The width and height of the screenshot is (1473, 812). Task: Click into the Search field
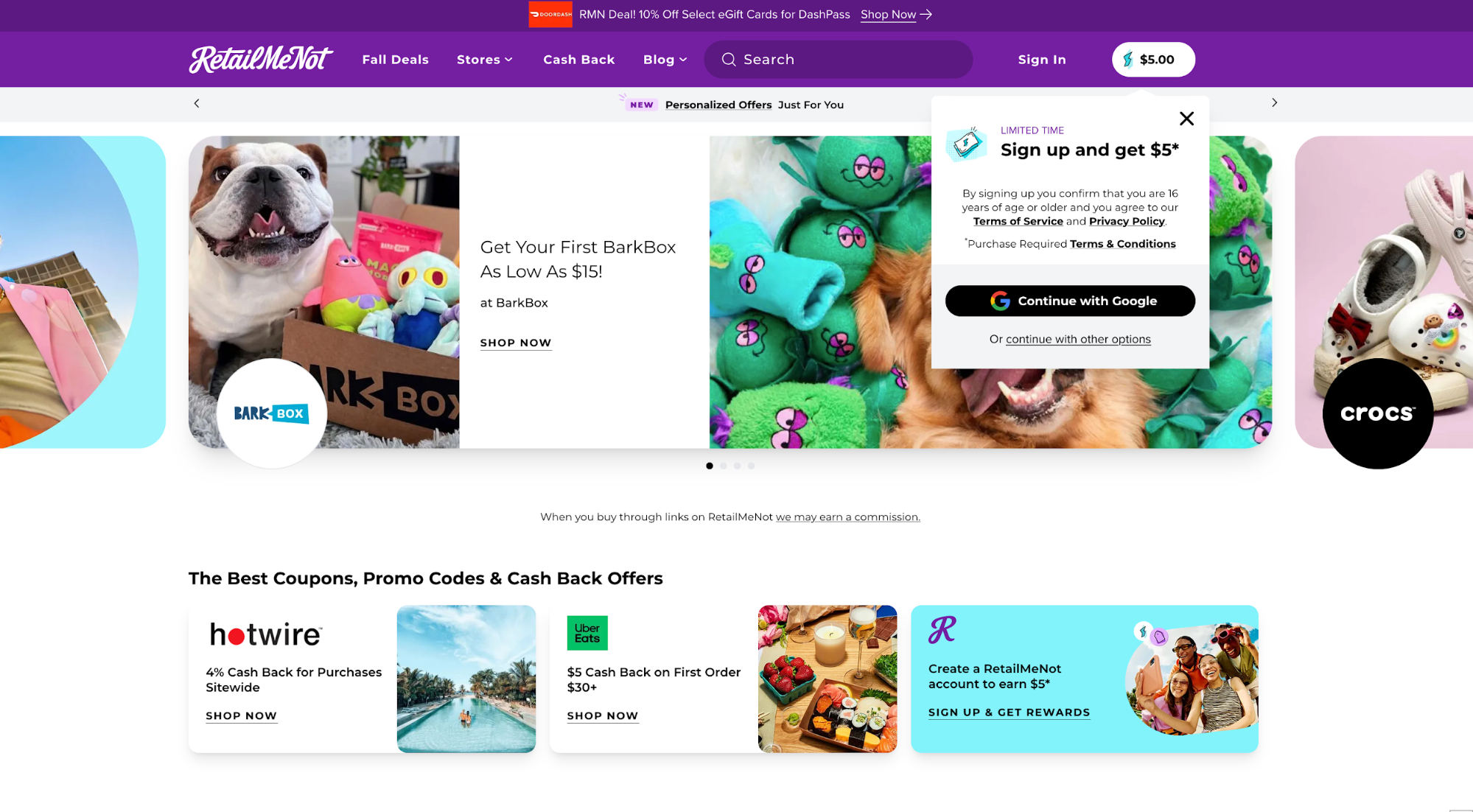coord(847,60)
